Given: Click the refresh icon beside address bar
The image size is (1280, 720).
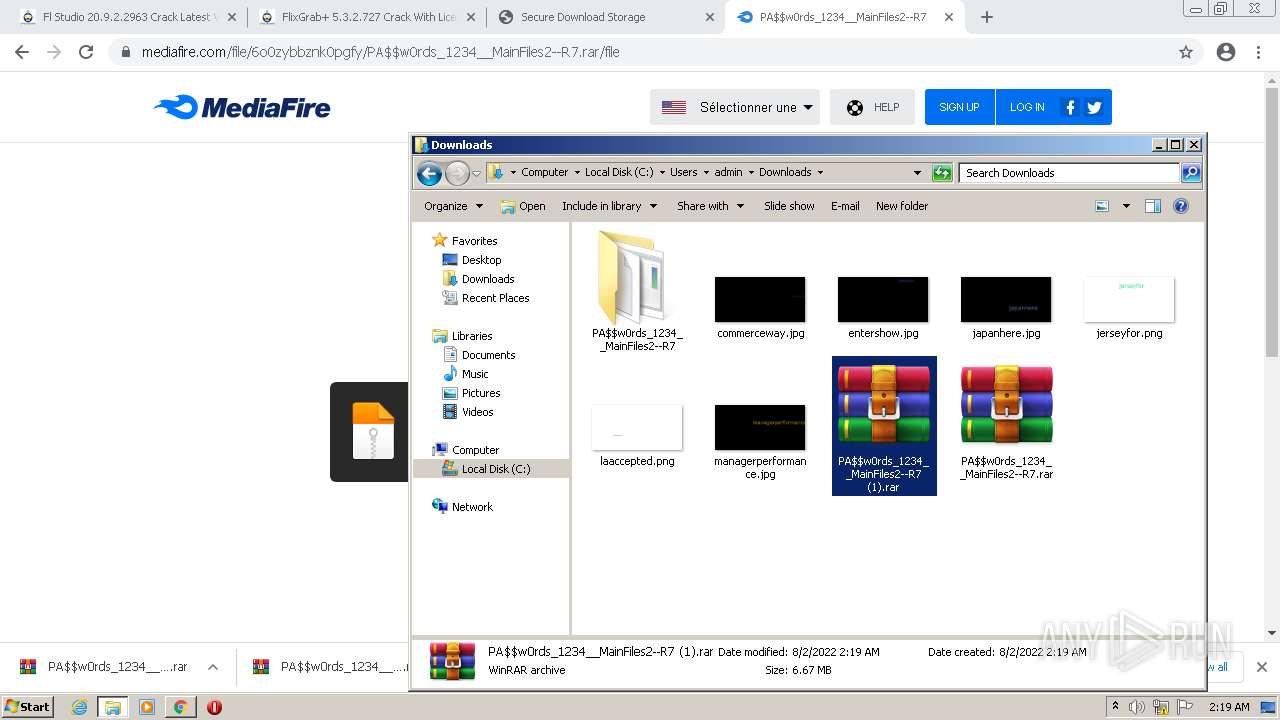Looking at the screenshot, I should point(942,173).
